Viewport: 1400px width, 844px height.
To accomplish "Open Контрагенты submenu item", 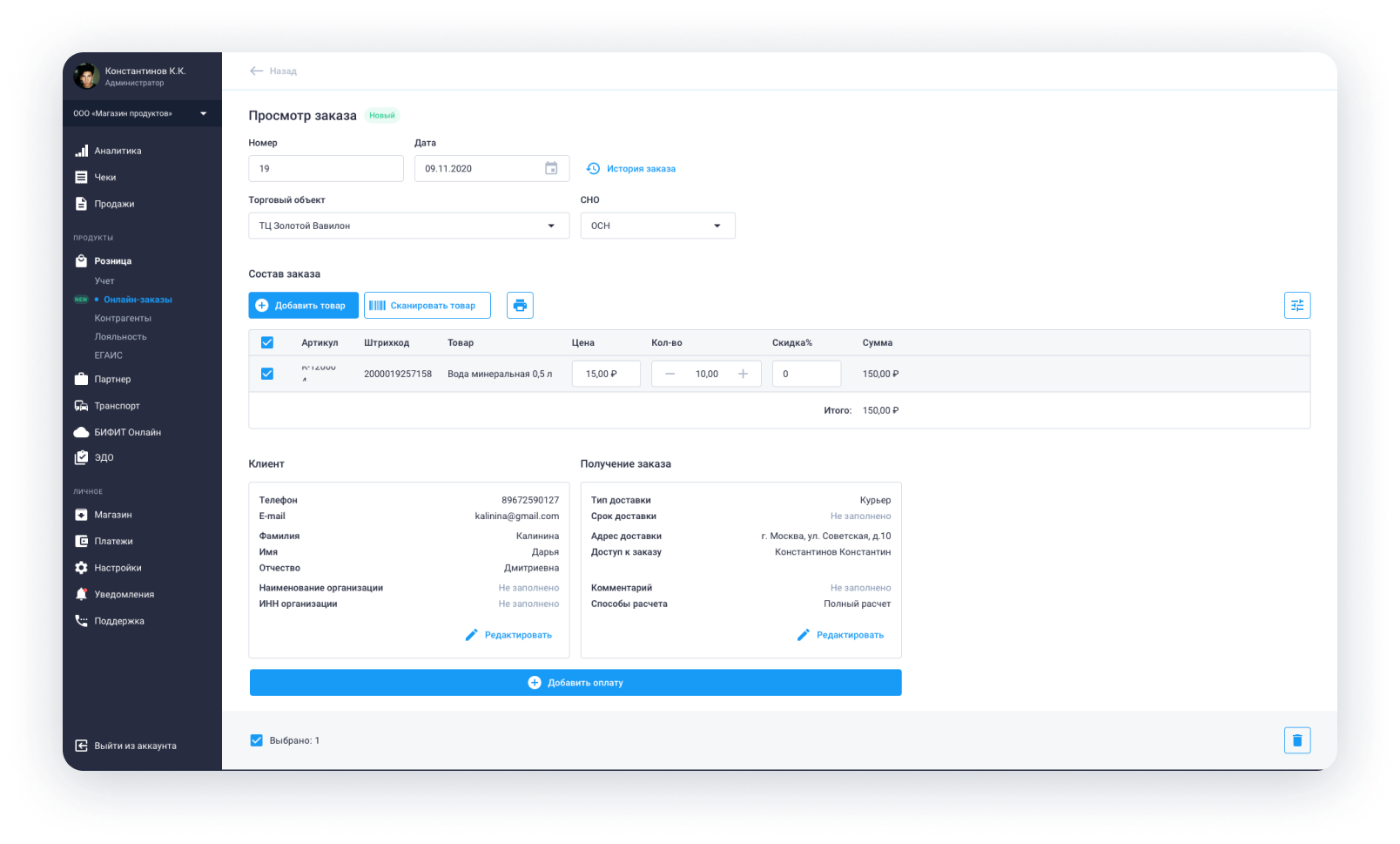I will [x=123, y=318].
